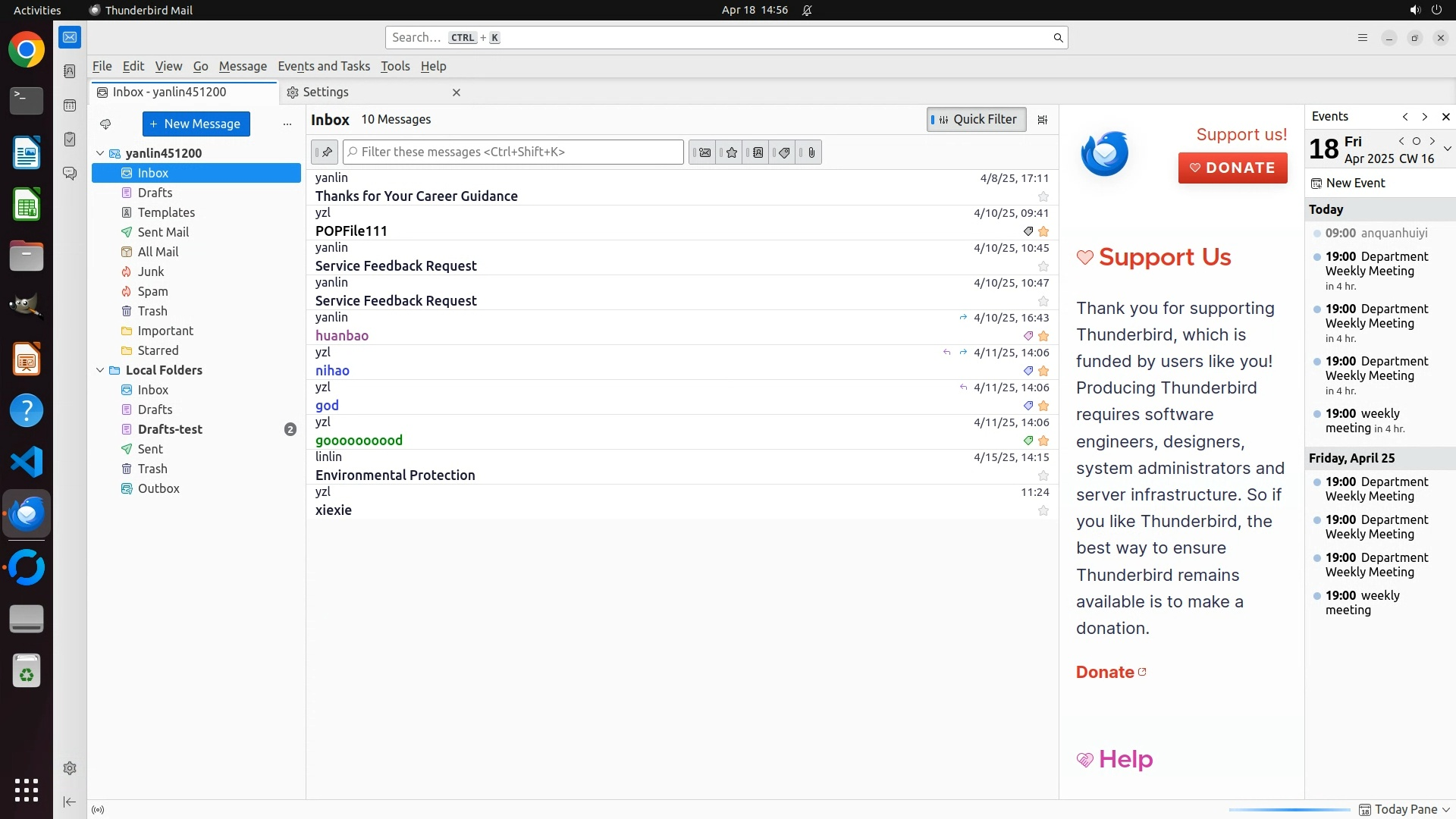Click Get Messages cloud icon
This screenshot has height=819, width=1456.
pos(105,124)
